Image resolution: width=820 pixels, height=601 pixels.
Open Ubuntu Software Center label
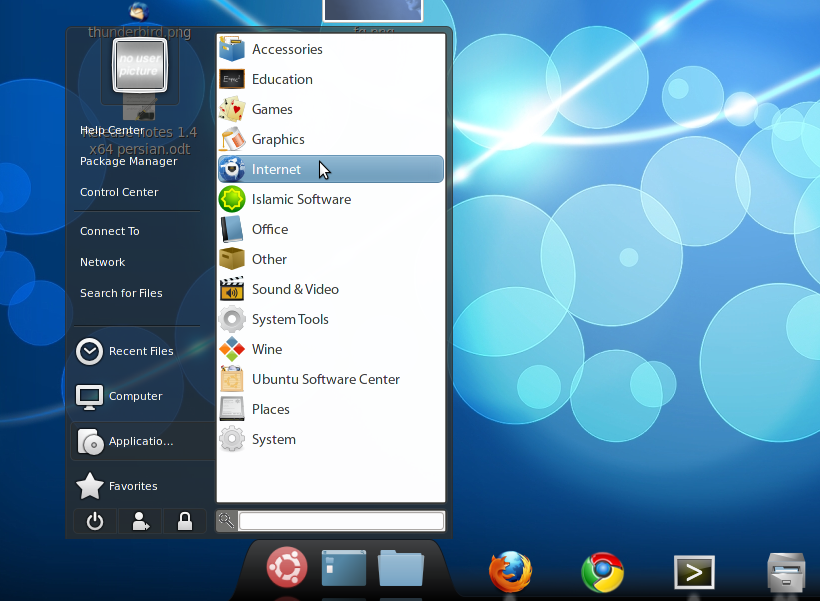(326, 379)
